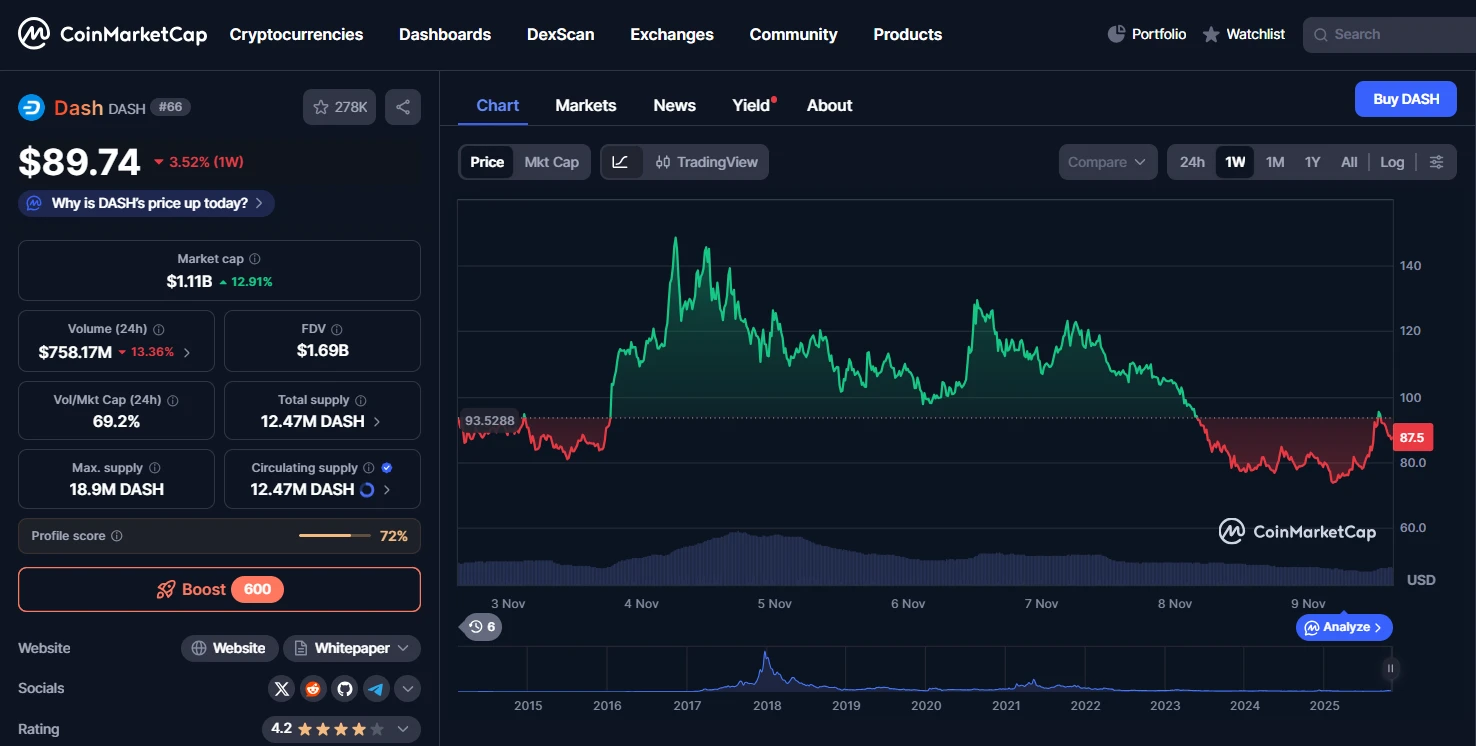Open the CoinMarketCap home logo
This screenshot has height=746, width=1476.
[111, 33]
